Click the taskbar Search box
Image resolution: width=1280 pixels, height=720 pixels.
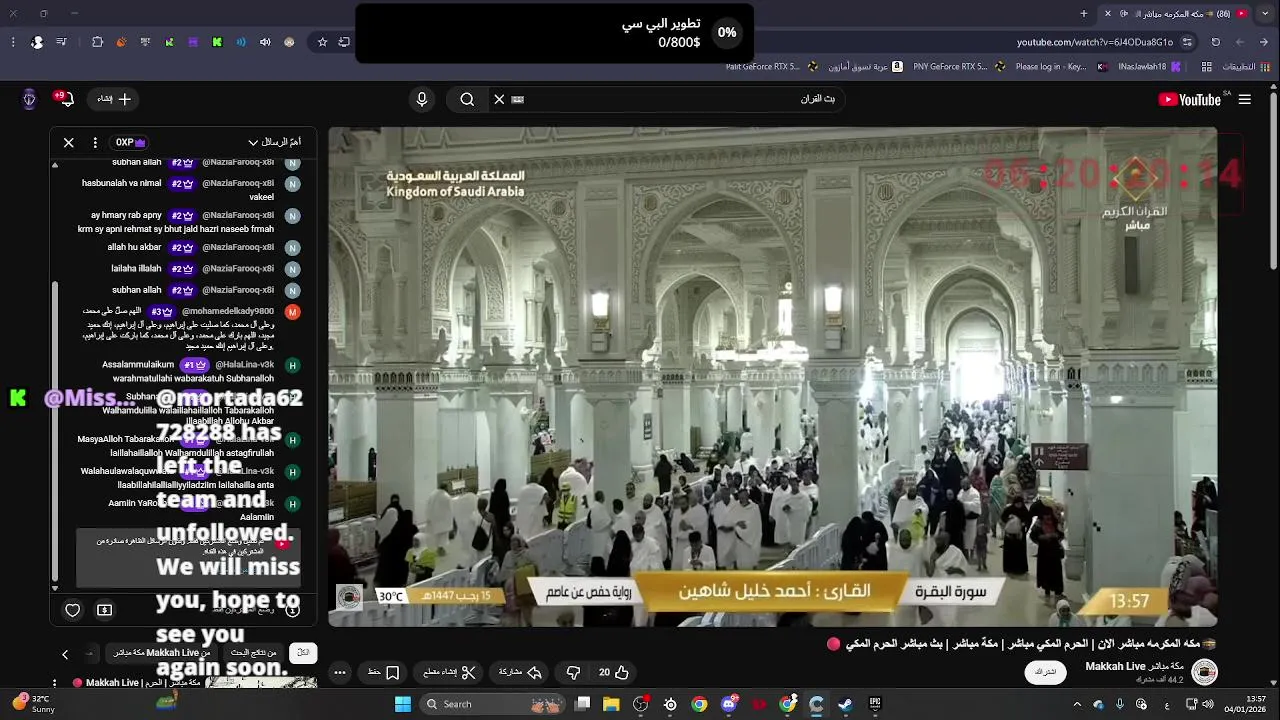point(492,704)
